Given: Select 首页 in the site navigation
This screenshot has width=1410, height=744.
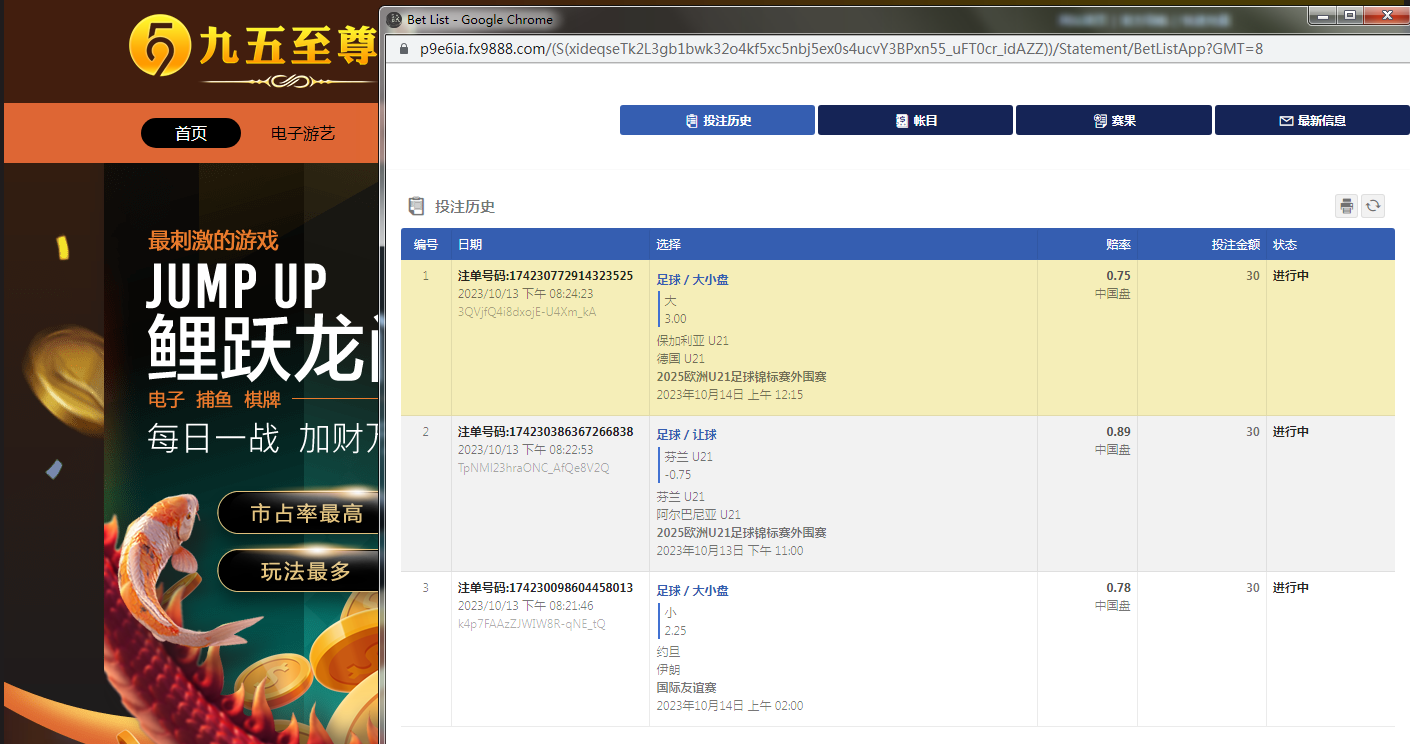Looking at the screenshot, I should point(191,133).
